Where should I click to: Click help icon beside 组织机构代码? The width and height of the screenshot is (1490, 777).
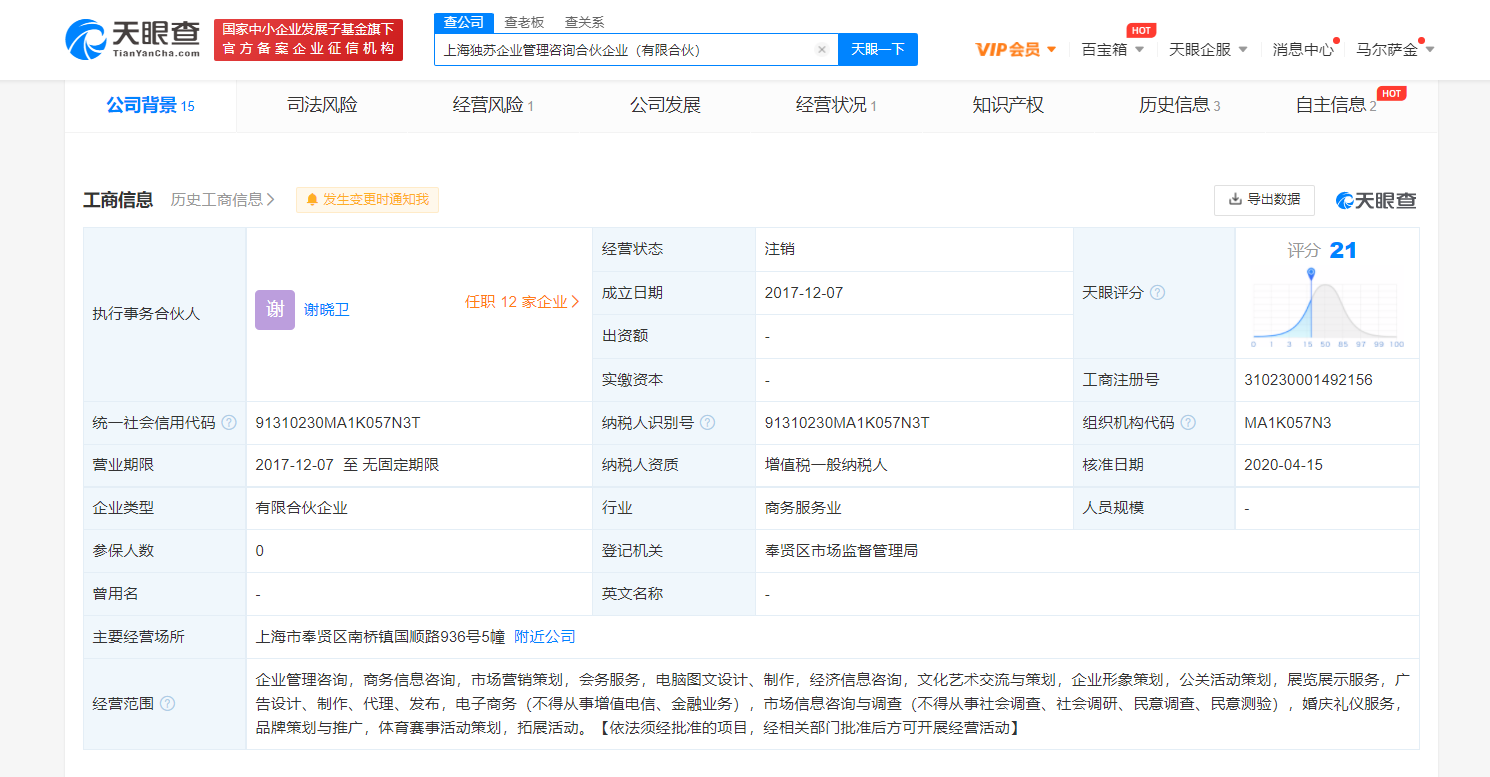[1188, 423]
